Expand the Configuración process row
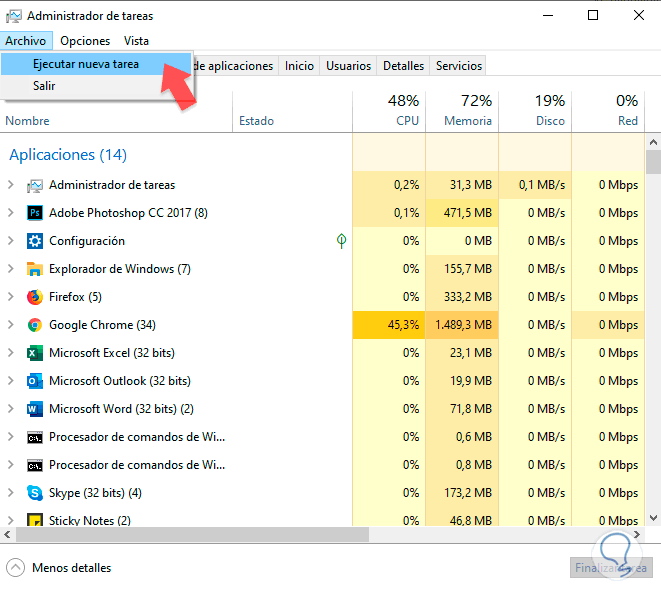Image resolution: width=661 pixels, height=590 pixels. click(11, 241)
